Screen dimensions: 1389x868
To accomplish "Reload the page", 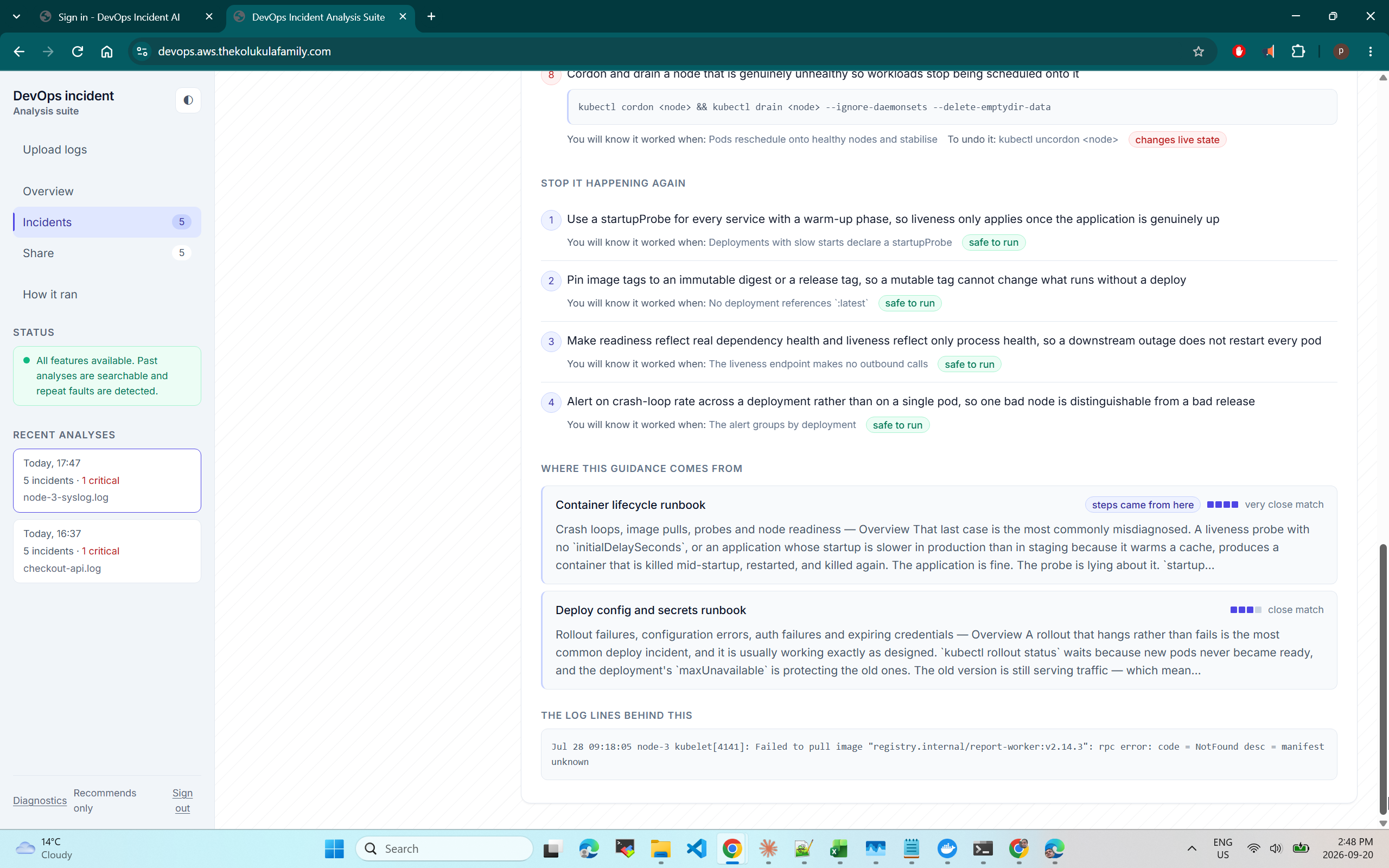I will tap(78, 51).
